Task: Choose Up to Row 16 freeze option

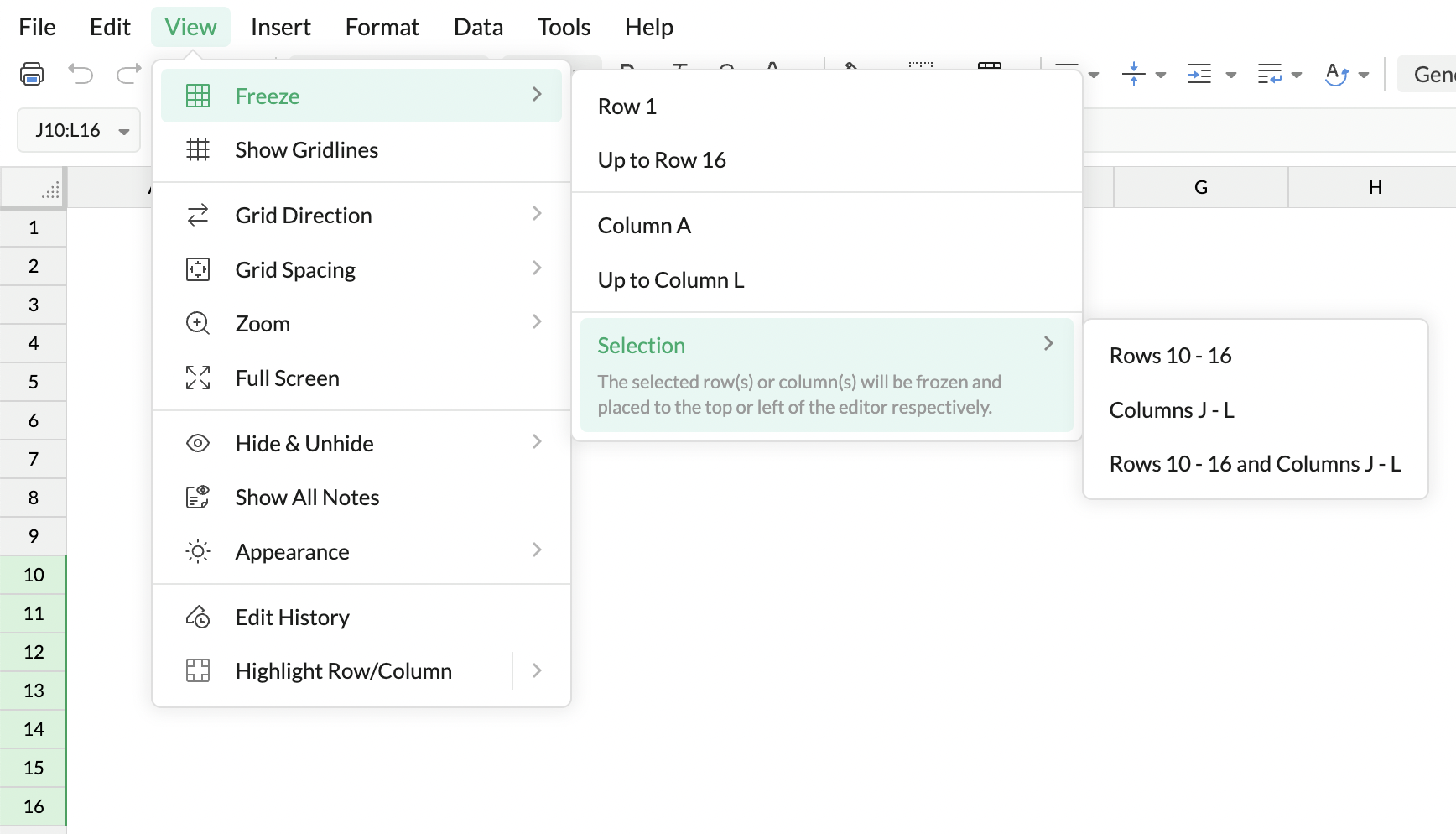Action: (662, 160)
